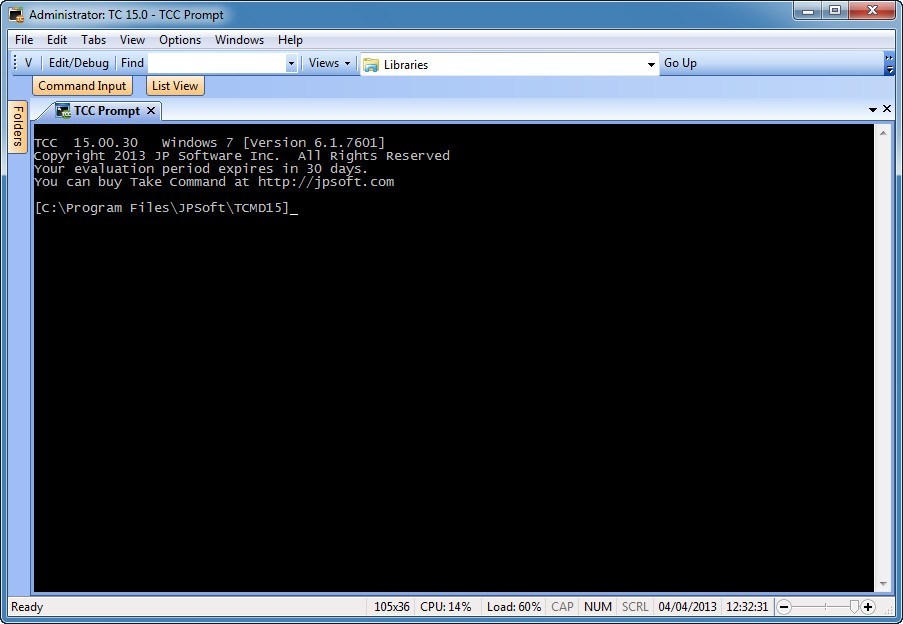Screen dimensions: 903x624
Task: Click the List View button
Action: 175,86
